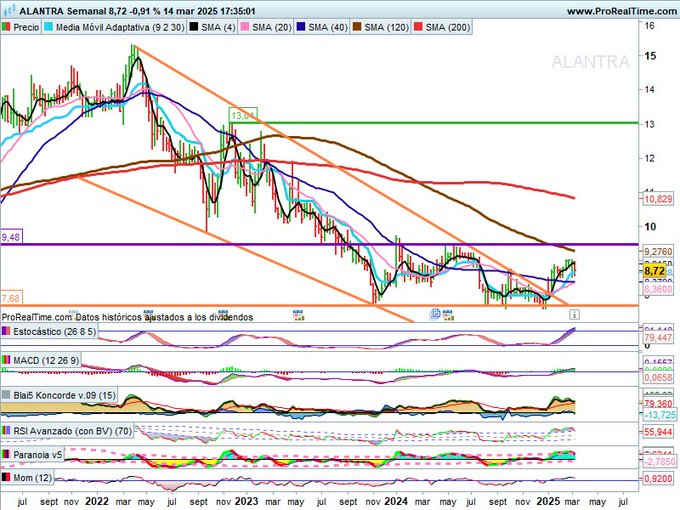Select the orange 7,68 level label

[11, 298]
